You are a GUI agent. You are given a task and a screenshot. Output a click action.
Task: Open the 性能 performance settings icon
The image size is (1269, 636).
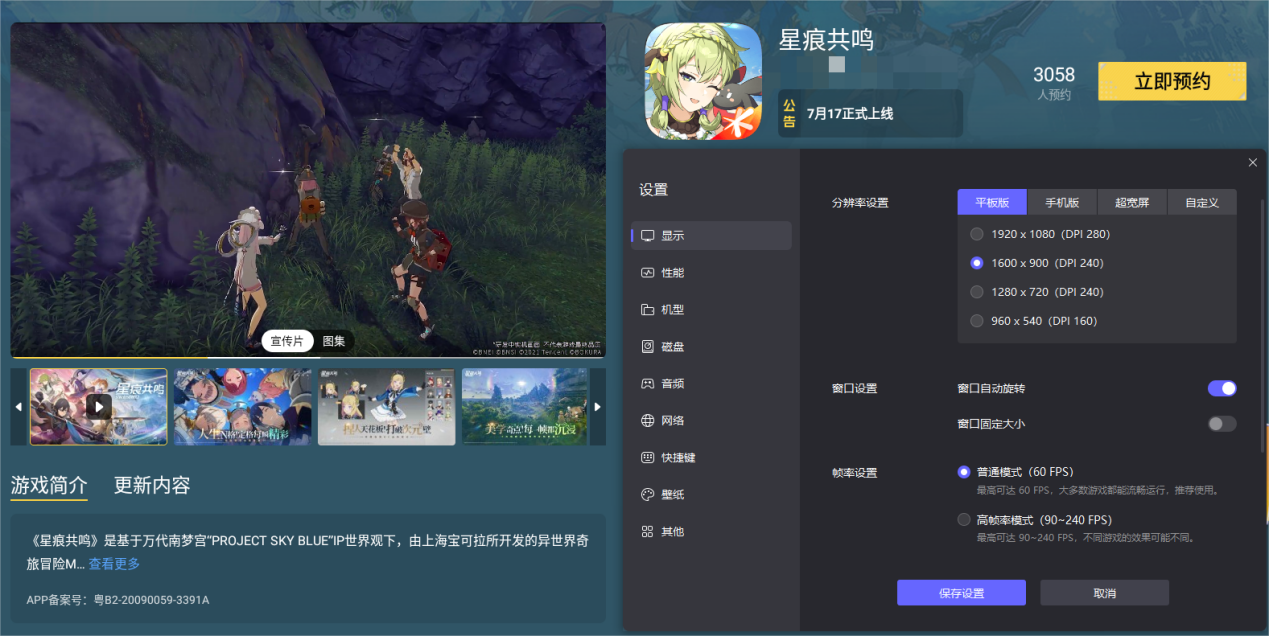648,272
